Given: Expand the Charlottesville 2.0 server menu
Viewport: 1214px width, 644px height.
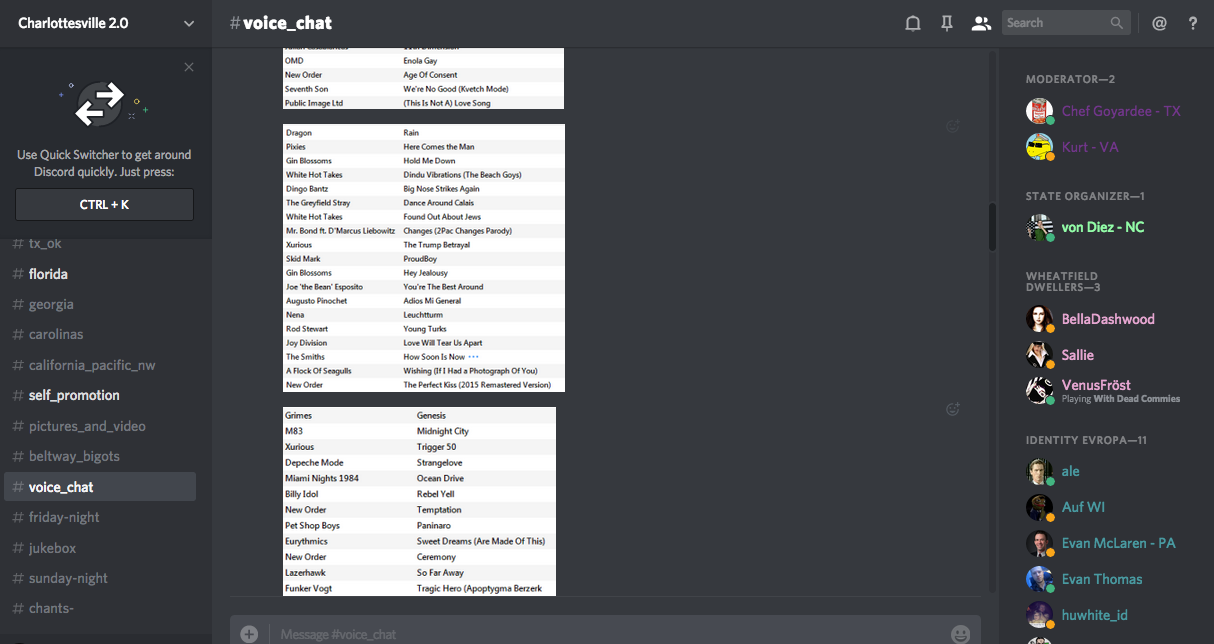Looking at the screenshot, I should pyautogui.click(x=189, y=23).
